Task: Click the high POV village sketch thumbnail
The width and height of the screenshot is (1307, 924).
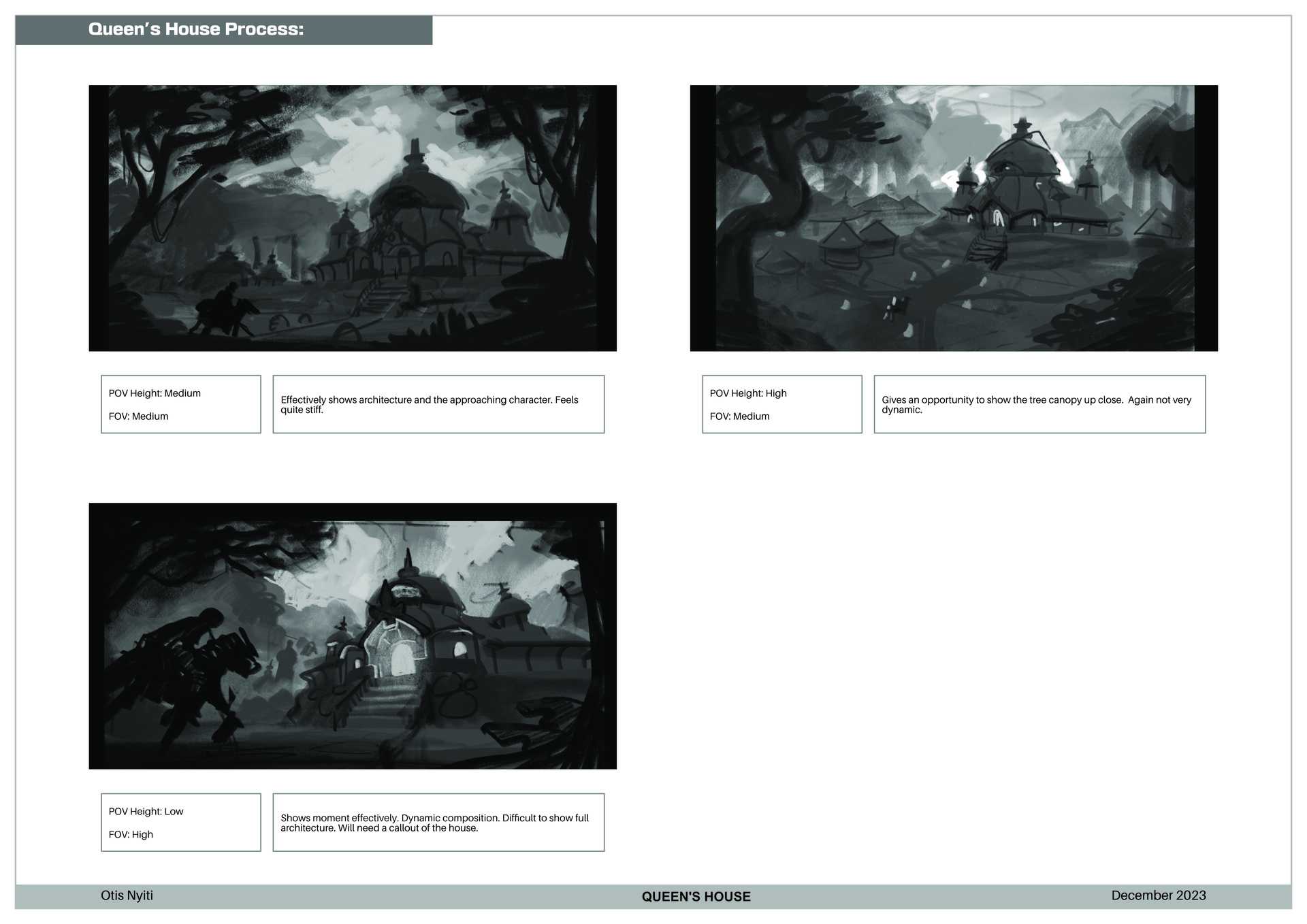Action: click(x=953, y=218)
